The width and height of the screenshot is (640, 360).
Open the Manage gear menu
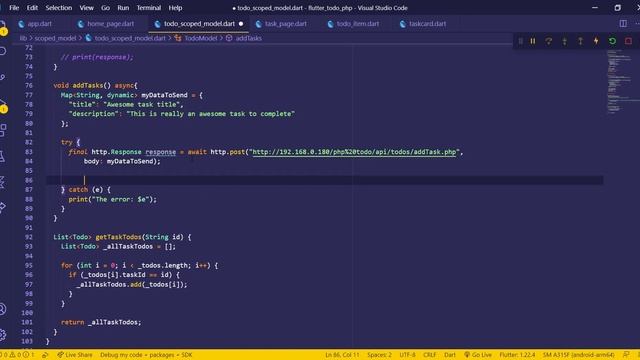coord(3,335)
